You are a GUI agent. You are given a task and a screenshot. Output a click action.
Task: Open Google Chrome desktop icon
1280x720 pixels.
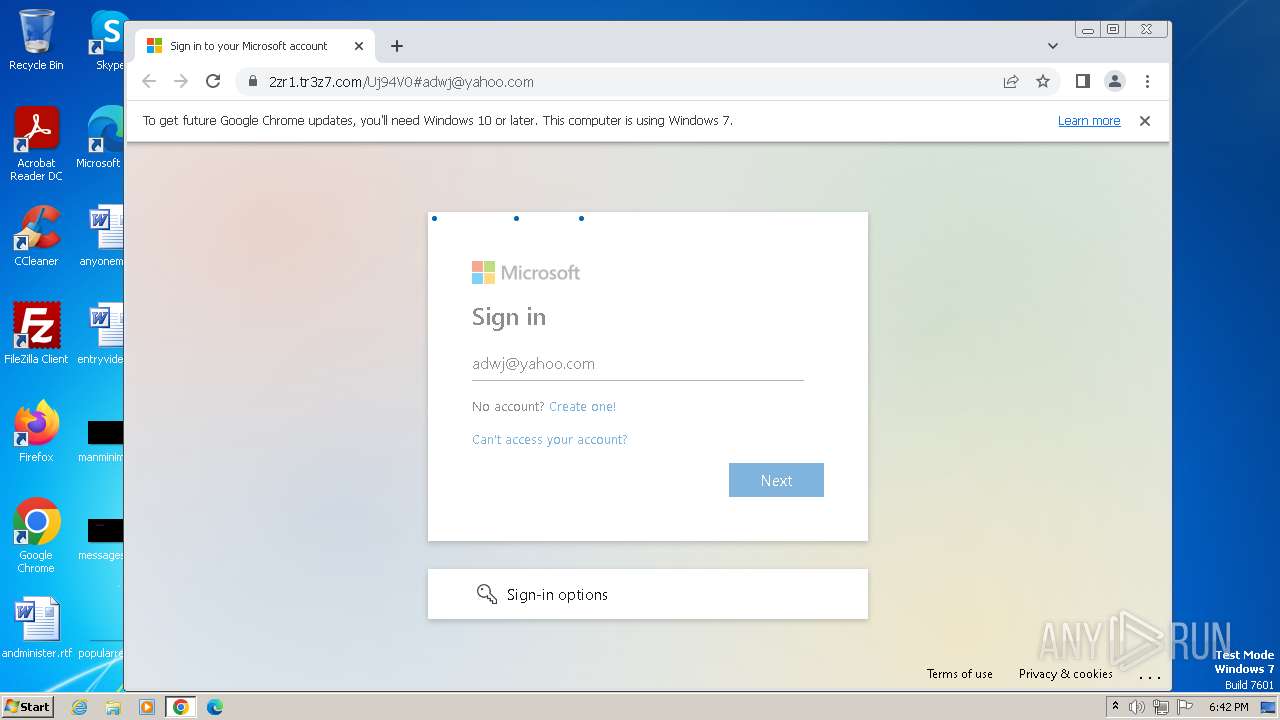[36, 536]
